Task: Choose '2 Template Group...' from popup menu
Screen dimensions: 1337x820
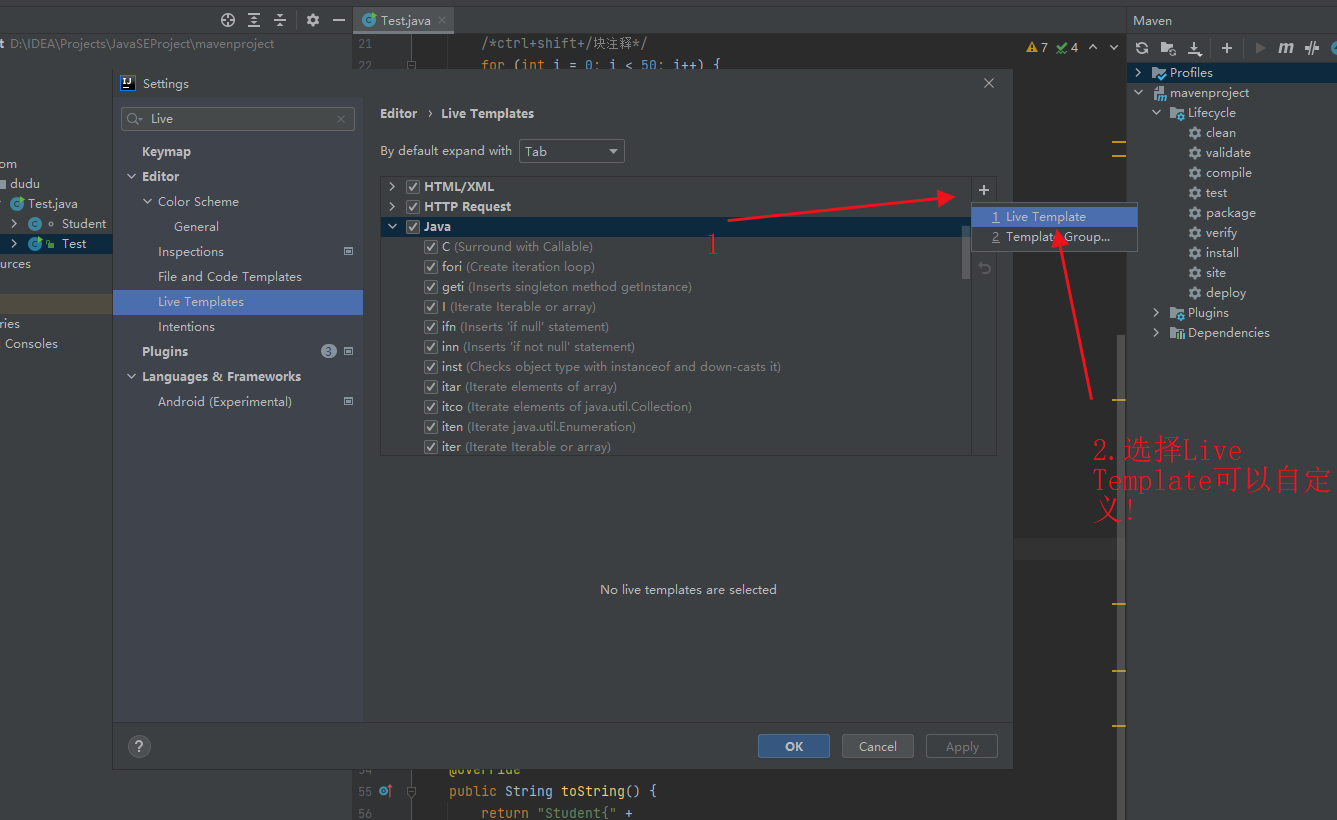Action: pyautogui.click(x=1054, y=237)
